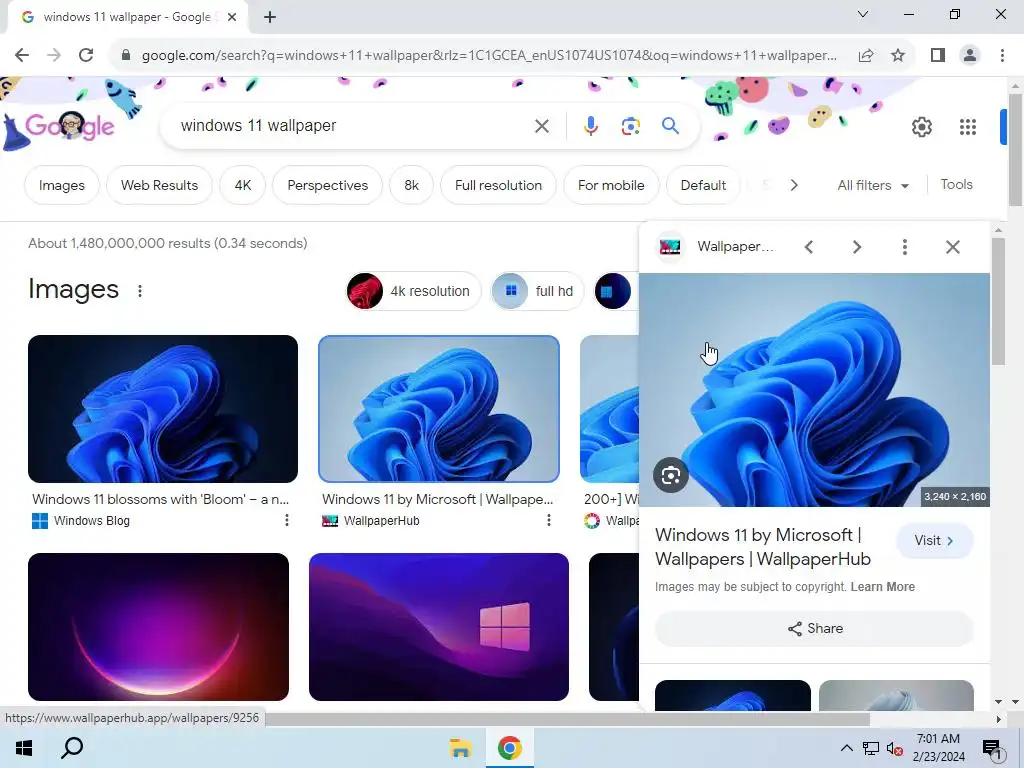
Task: Search by image with Google Lens icon
Action: 630,126
